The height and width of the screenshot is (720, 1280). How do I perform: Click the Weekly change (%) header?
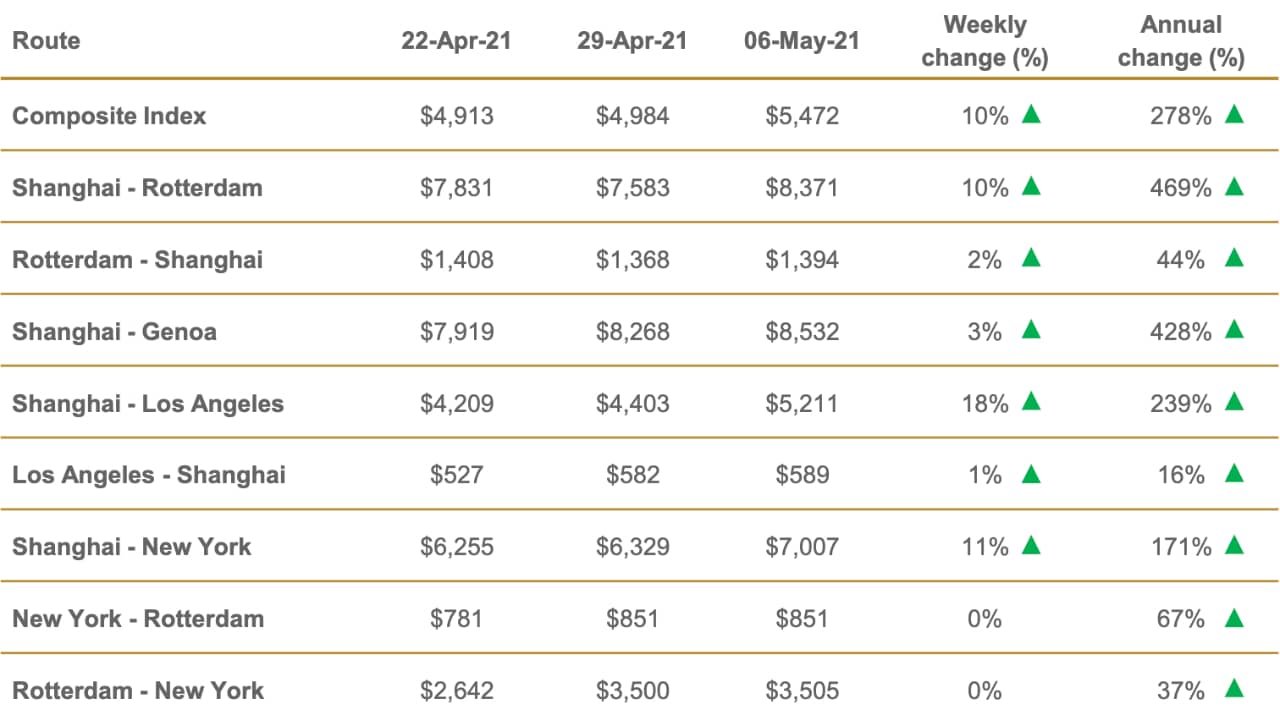pos(984,41)
